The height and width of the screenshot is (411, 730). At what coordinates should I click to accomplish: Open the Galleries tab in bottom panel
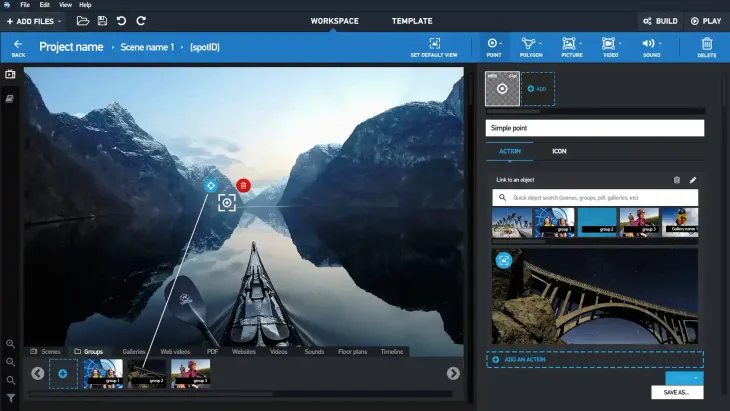134,352
